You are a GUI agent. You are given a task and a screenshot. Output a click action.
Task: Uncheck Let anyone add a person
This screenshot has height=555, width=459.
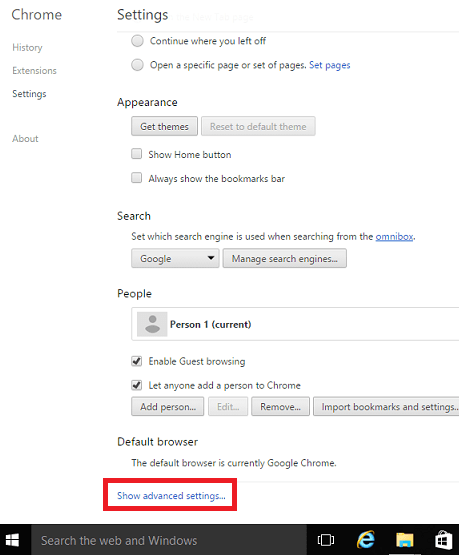(x=137, y=385)
